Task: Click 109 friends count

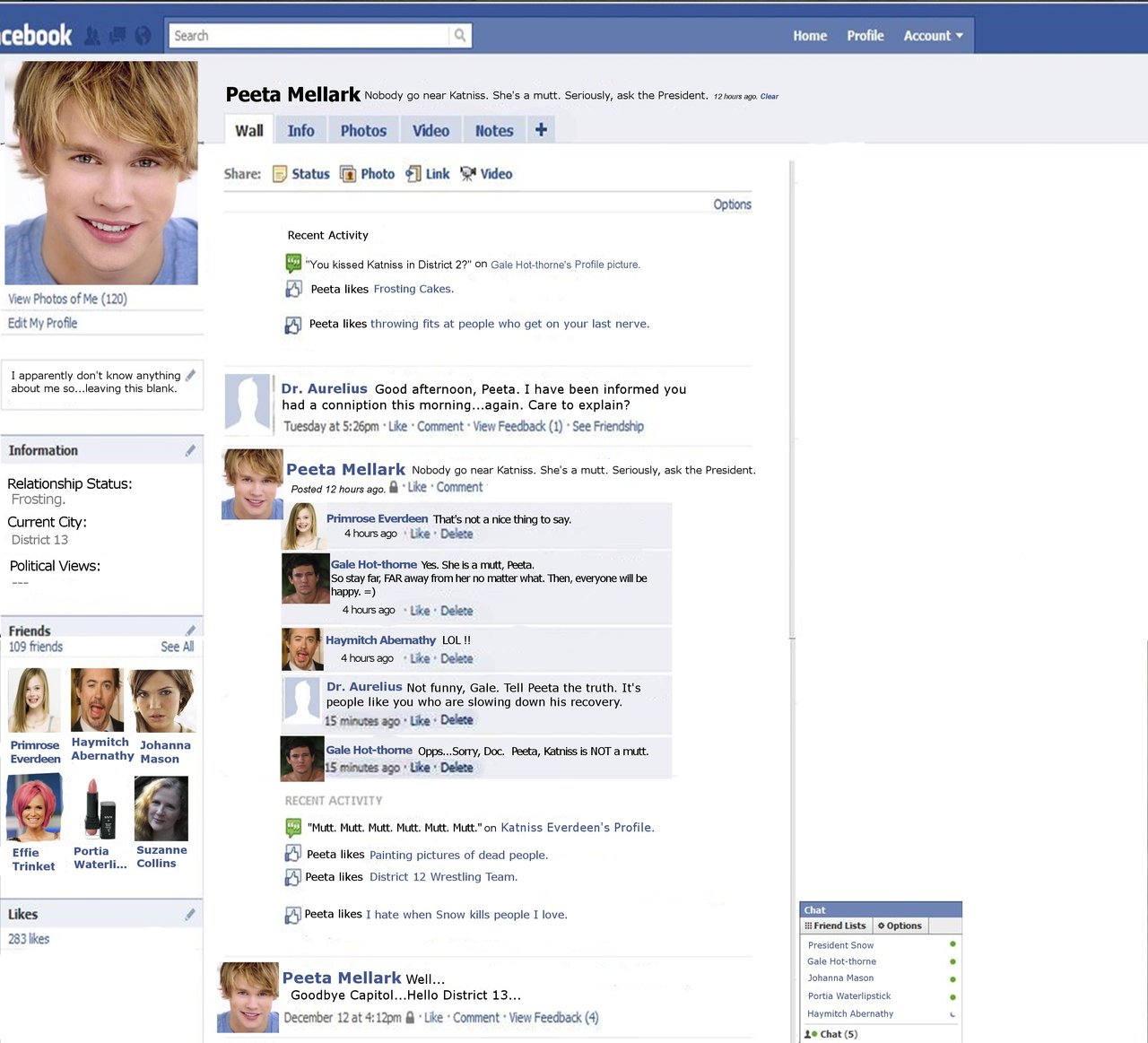Action: pos(36,647)
